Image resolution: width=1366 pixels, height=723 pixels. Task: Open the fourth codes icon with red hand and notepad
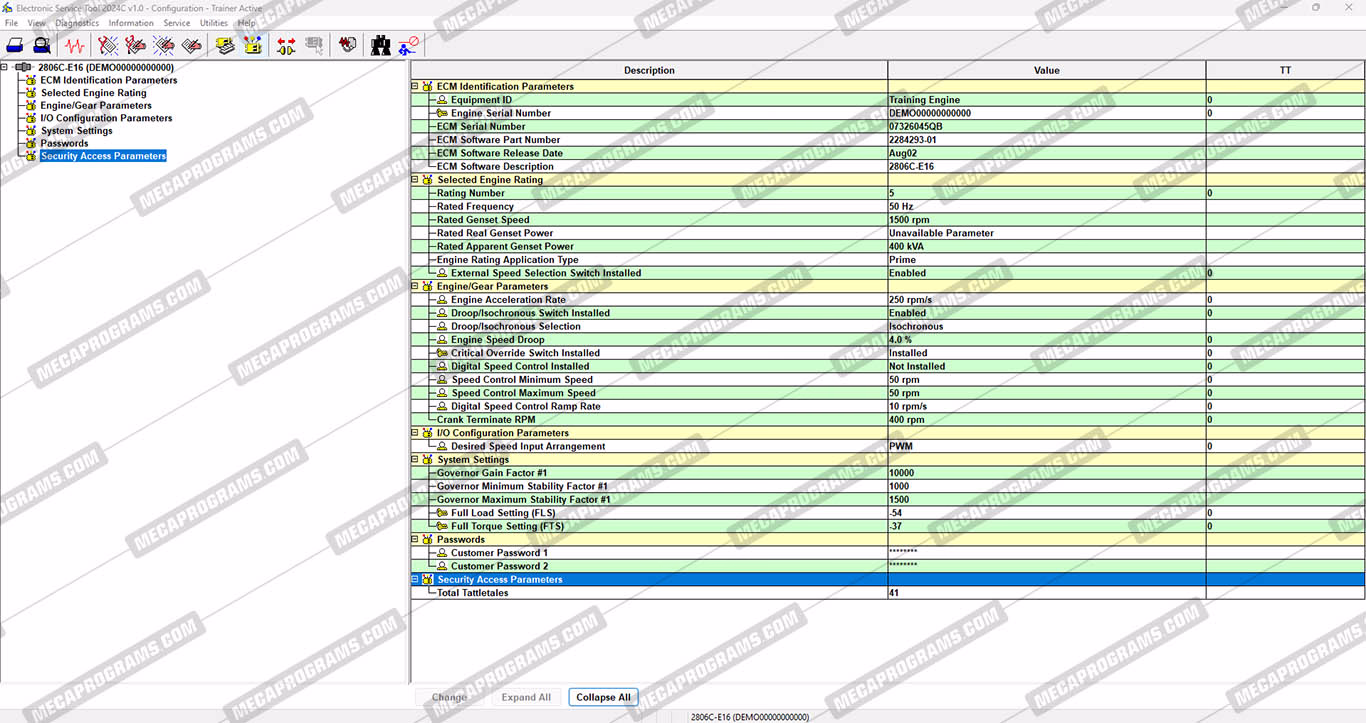(192, 45)
